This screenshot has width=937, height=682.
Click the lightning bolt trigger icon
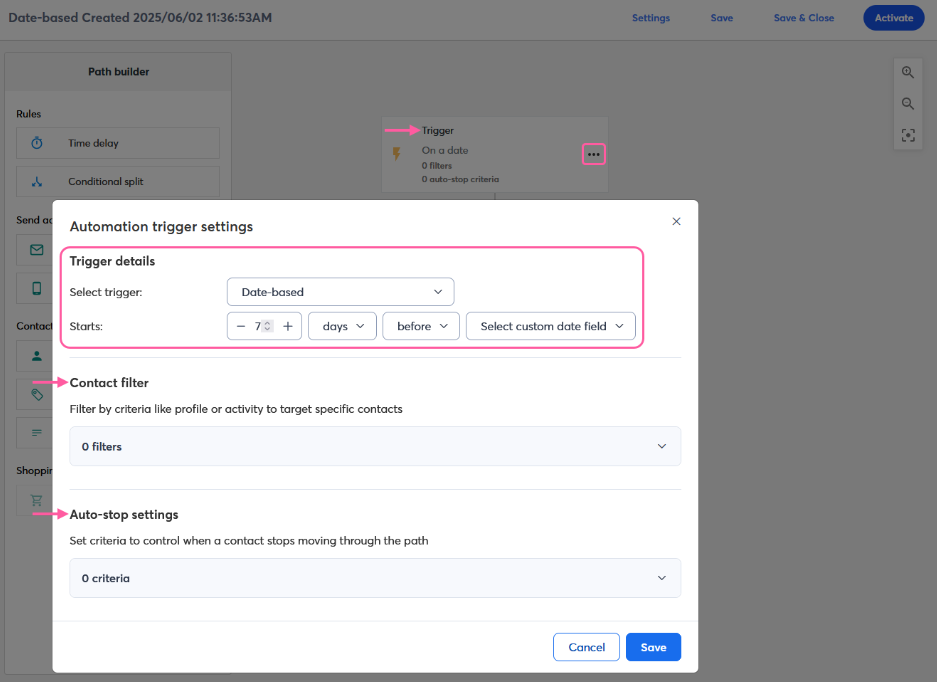coord(396,154)
